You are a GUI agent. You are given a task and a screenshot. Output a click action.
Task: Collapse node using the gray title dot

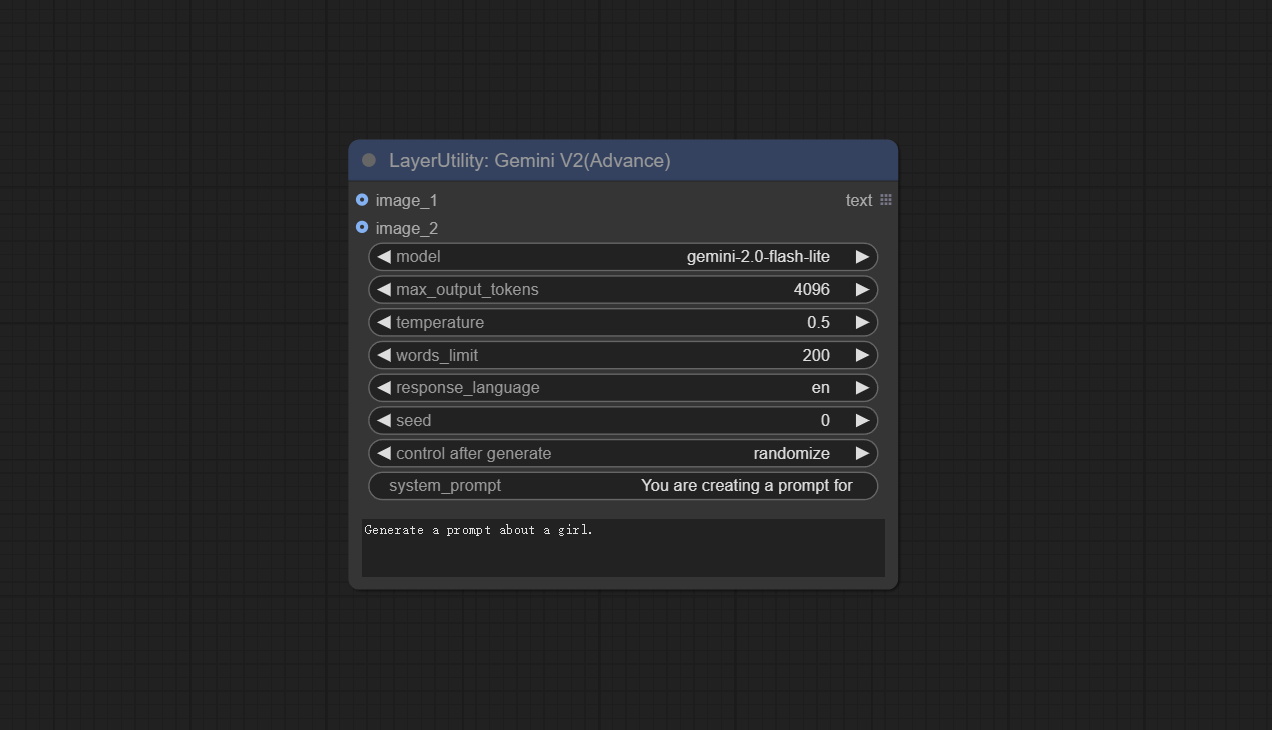click(x=369, y=160)
